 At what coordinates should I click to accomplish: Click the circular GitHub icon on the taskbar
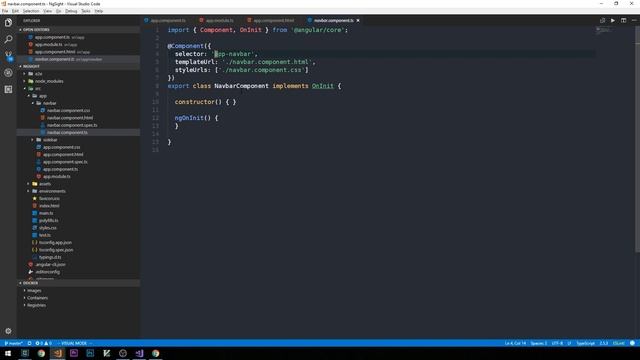point(123,353)
